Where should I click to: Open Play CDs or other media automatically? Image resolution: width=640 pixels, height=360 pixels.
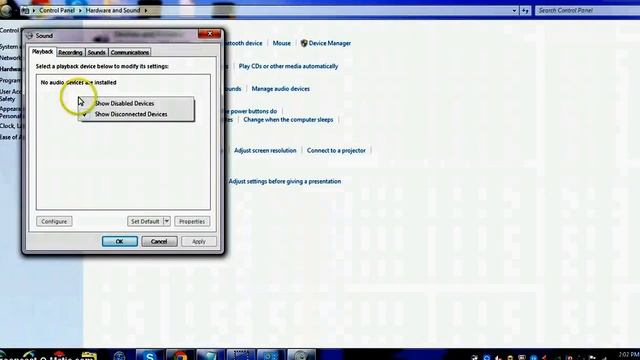(x=288, y=66)
